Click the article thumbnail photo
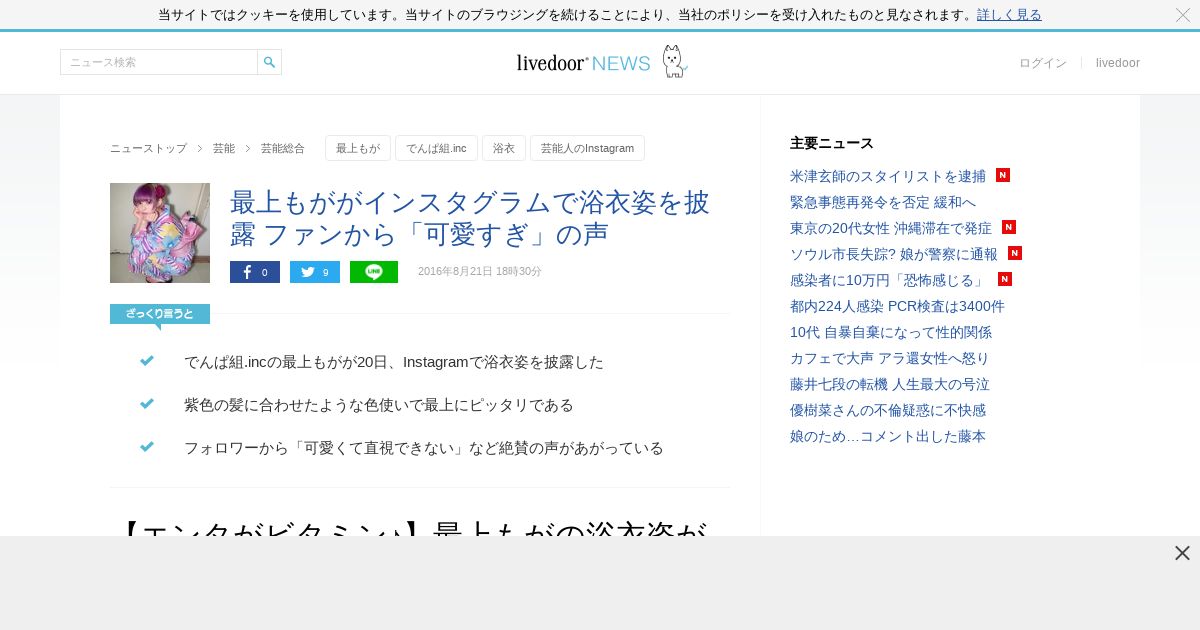The height and width of the screenshot is (630, 1200). click(x=160, y=233)
